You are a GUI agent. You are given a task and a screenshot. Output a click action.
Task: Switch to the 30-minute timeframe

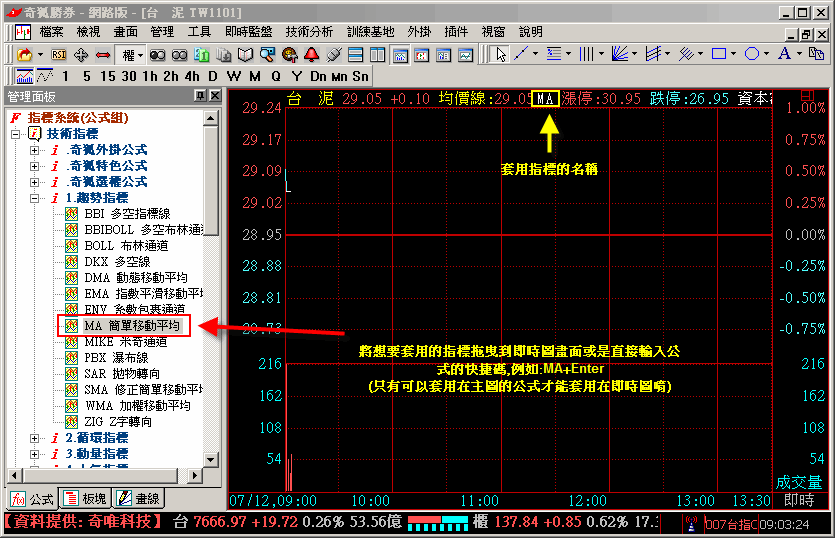pyautogui.click(x=126, y=76)
